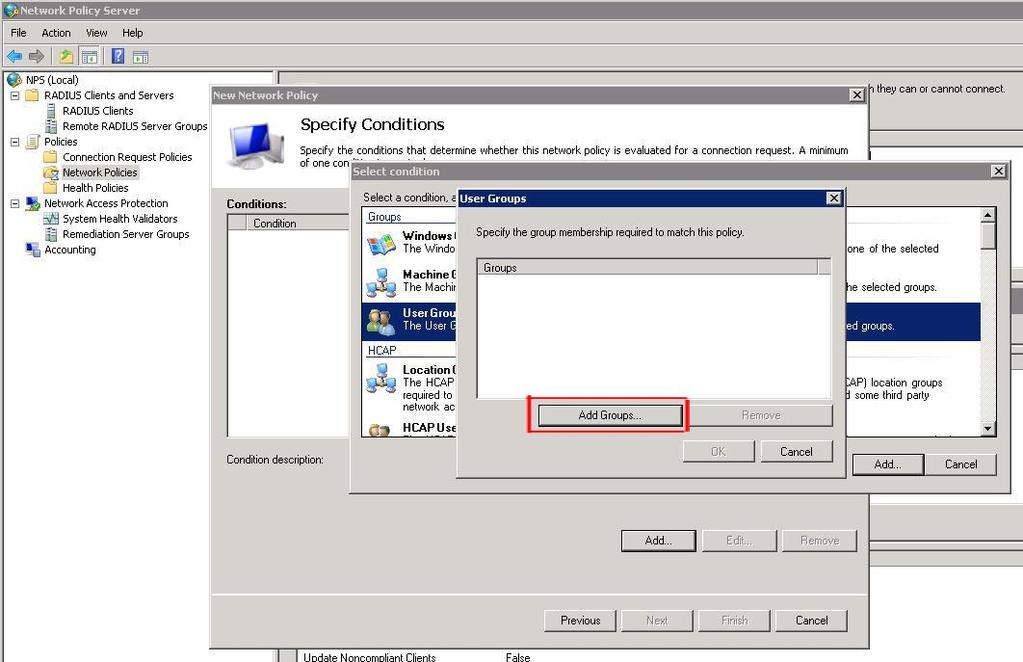Screen dimensions: 1023x662
Task: Open the Help menu
Action: [x=132, y=33]
